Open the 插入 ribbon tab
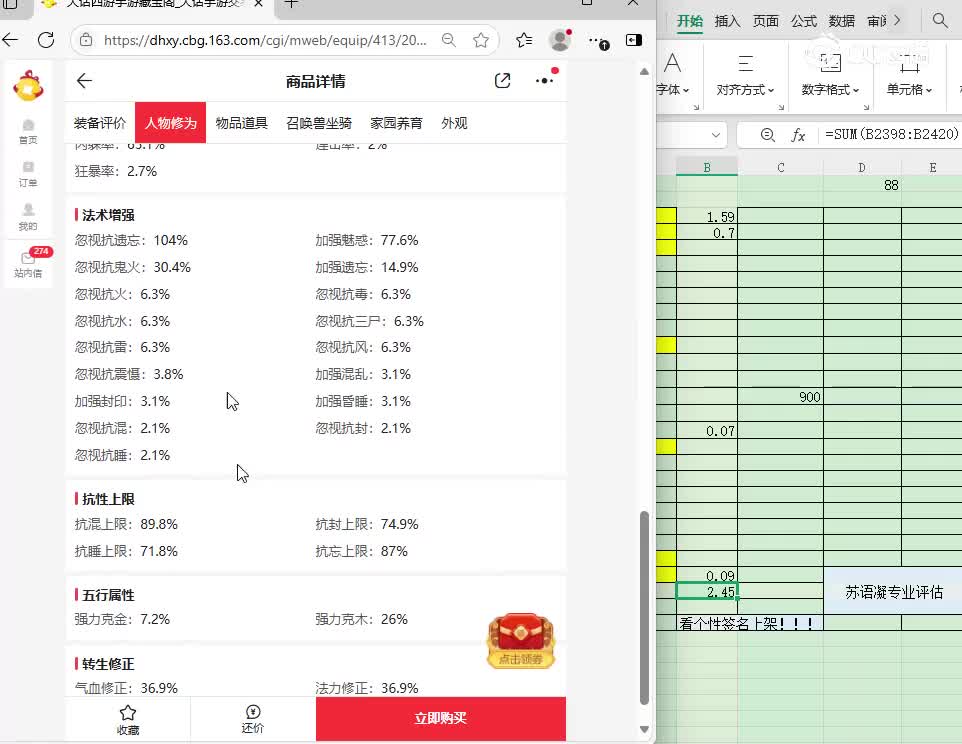 pos(728,21)
